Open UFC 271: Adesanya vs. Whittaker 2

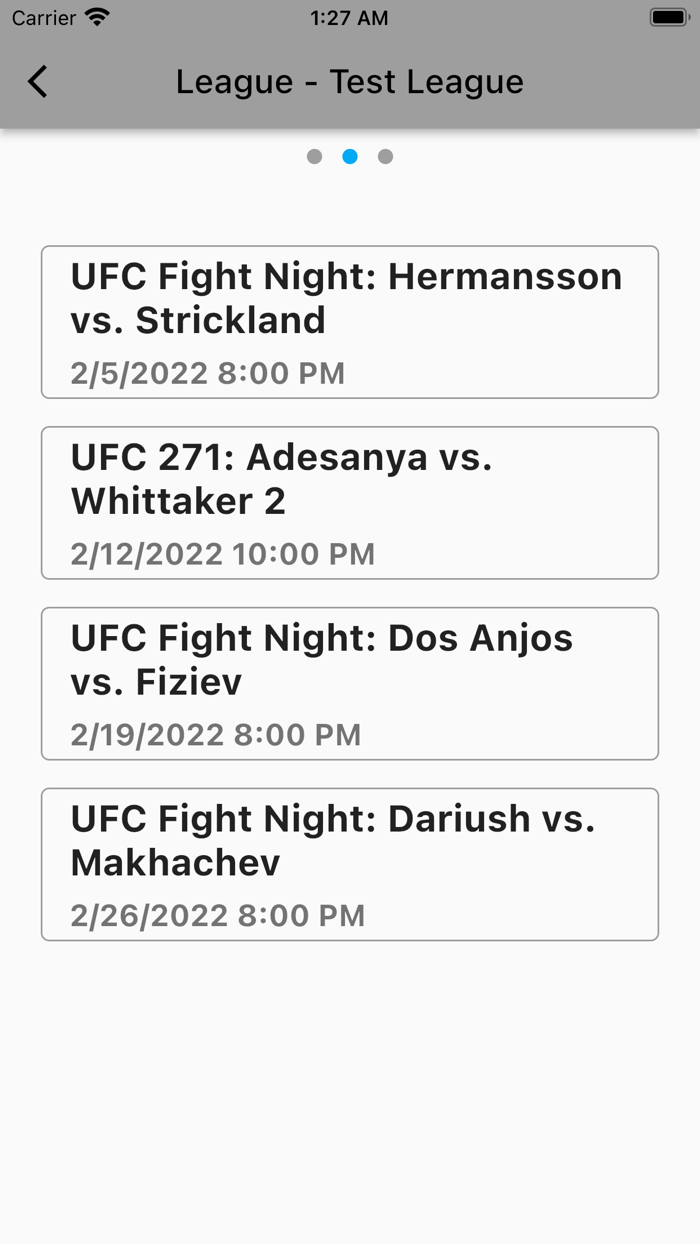pyautogui.click(x=350, y=502)
